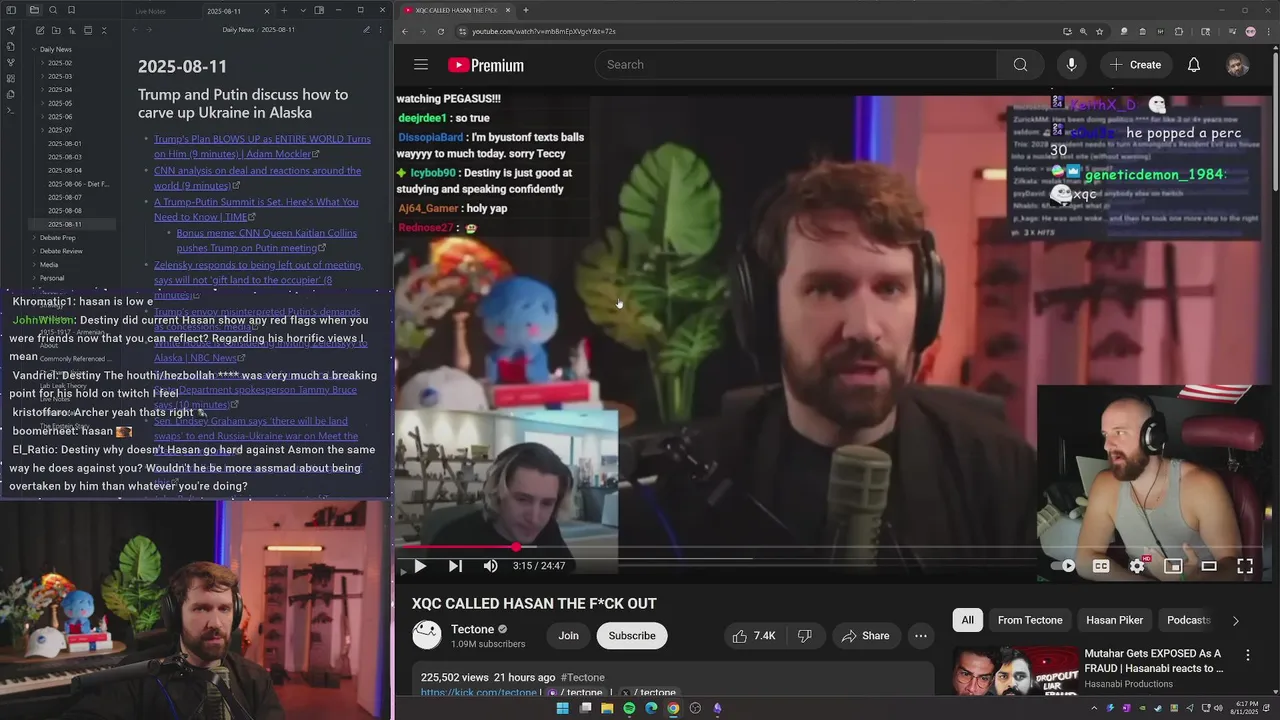Image resolution: width=1280 pixels, height=720 pixels.
Task: Click the YouTube search input field
Action: pyautogui.click(x=796, y=65)
